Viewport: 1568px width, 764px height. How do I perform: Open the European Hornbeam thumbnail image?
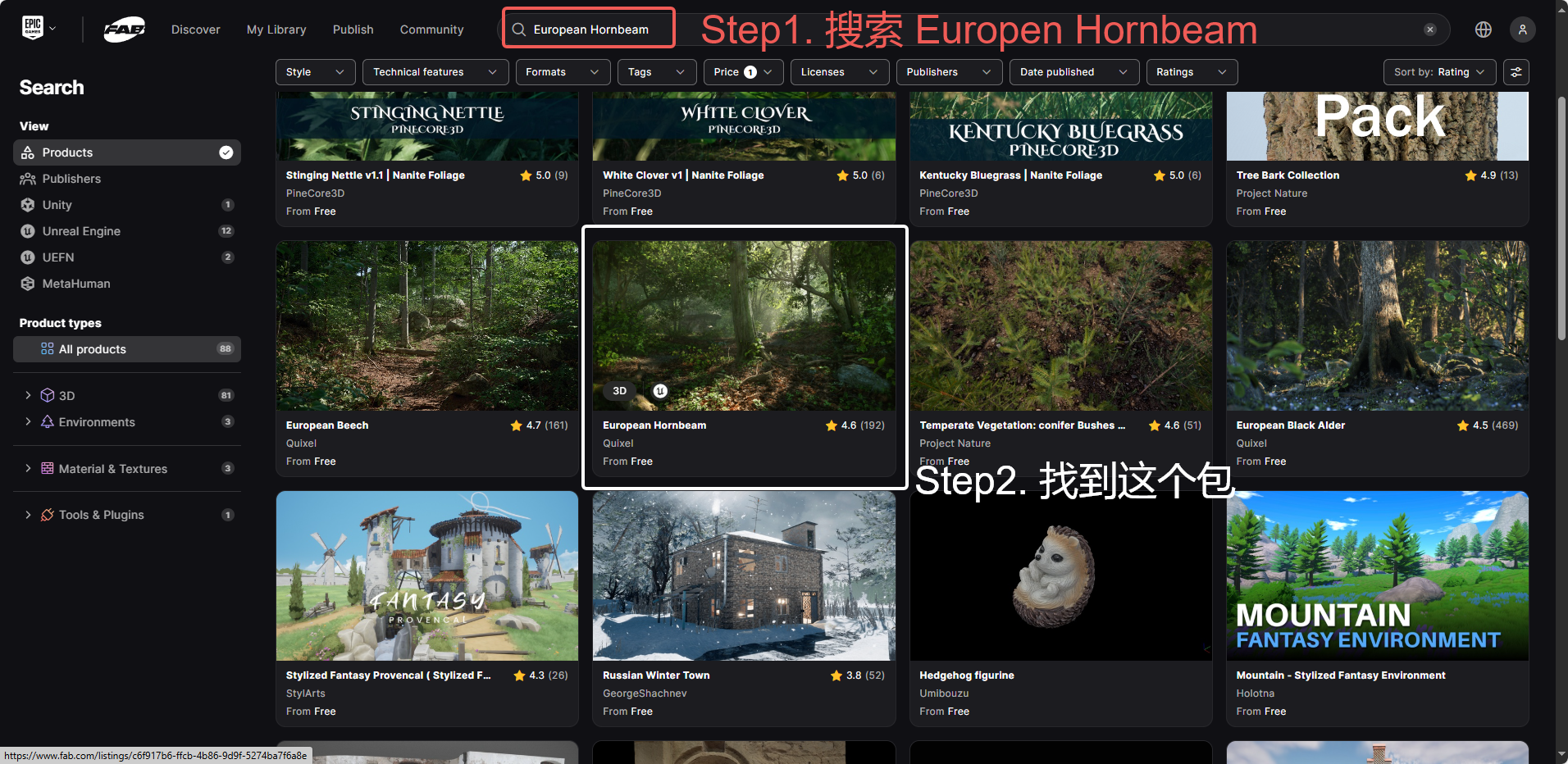[744, 325]
